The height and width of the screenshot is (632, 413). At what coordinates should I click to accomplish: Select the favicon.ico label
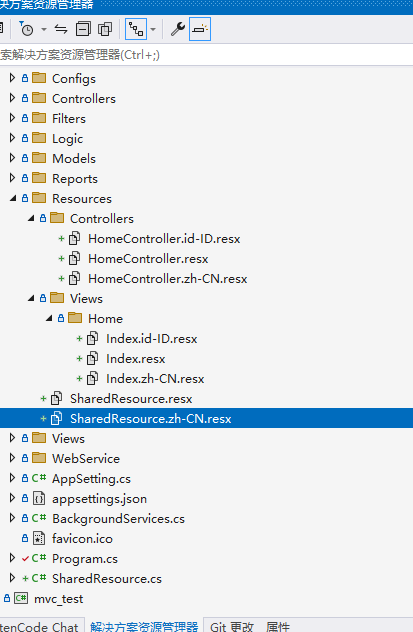click(82, 538)
